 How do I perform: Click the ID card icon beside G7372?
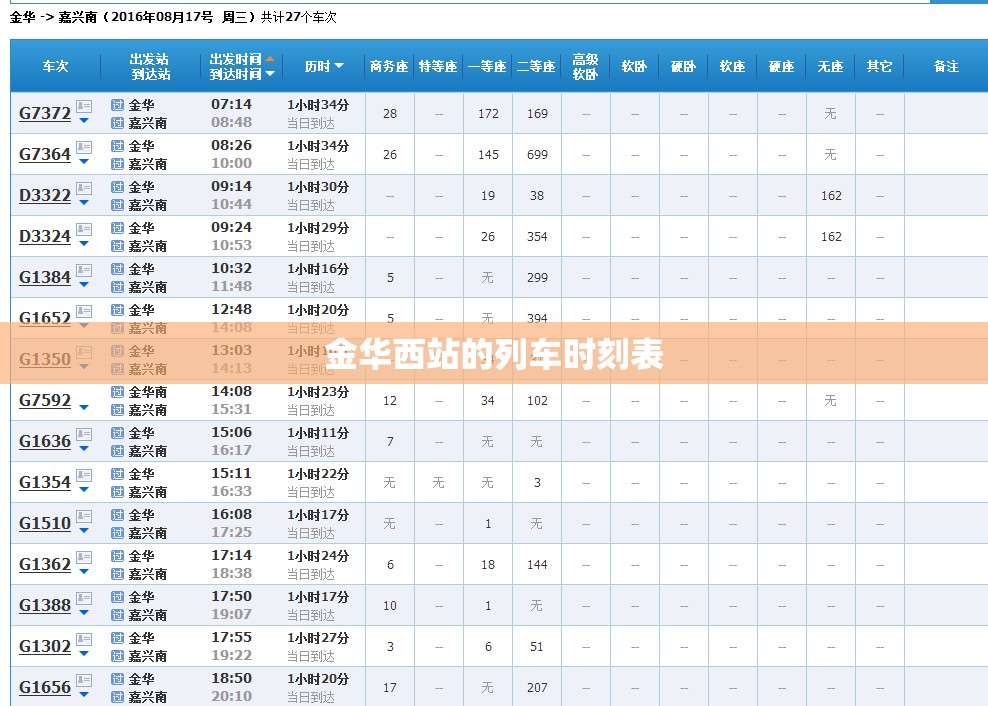pyautogui.click(x=84, y=106)
